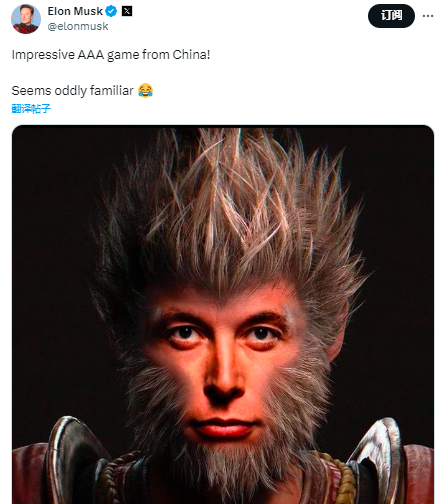Screen dimensions: 442x504
Task: Click the text 'Impressive AAA game from China!'
Action: (x=111, y=55)
